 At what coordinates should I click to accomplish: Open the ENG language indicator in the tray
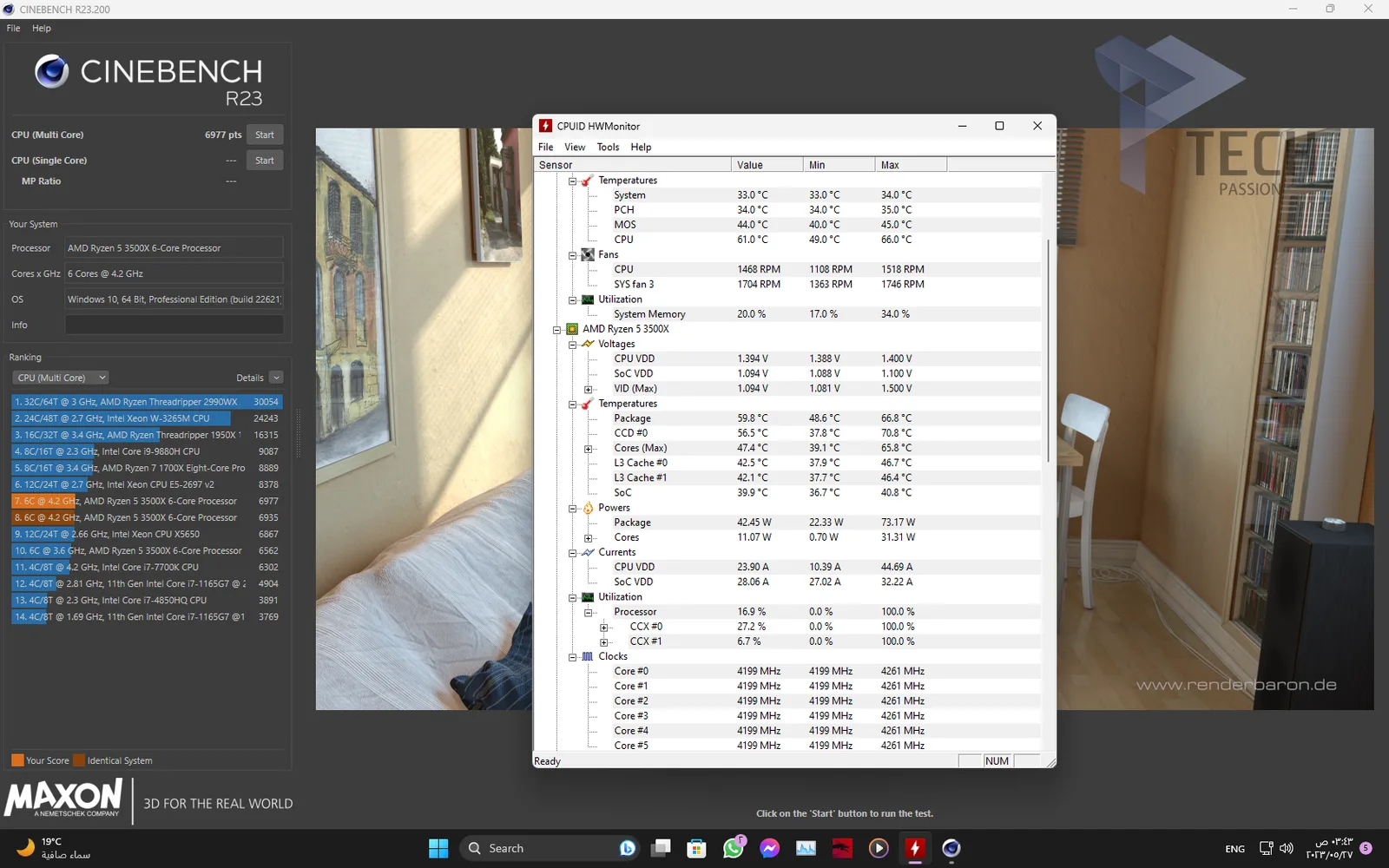click(x=1235, y=849)
